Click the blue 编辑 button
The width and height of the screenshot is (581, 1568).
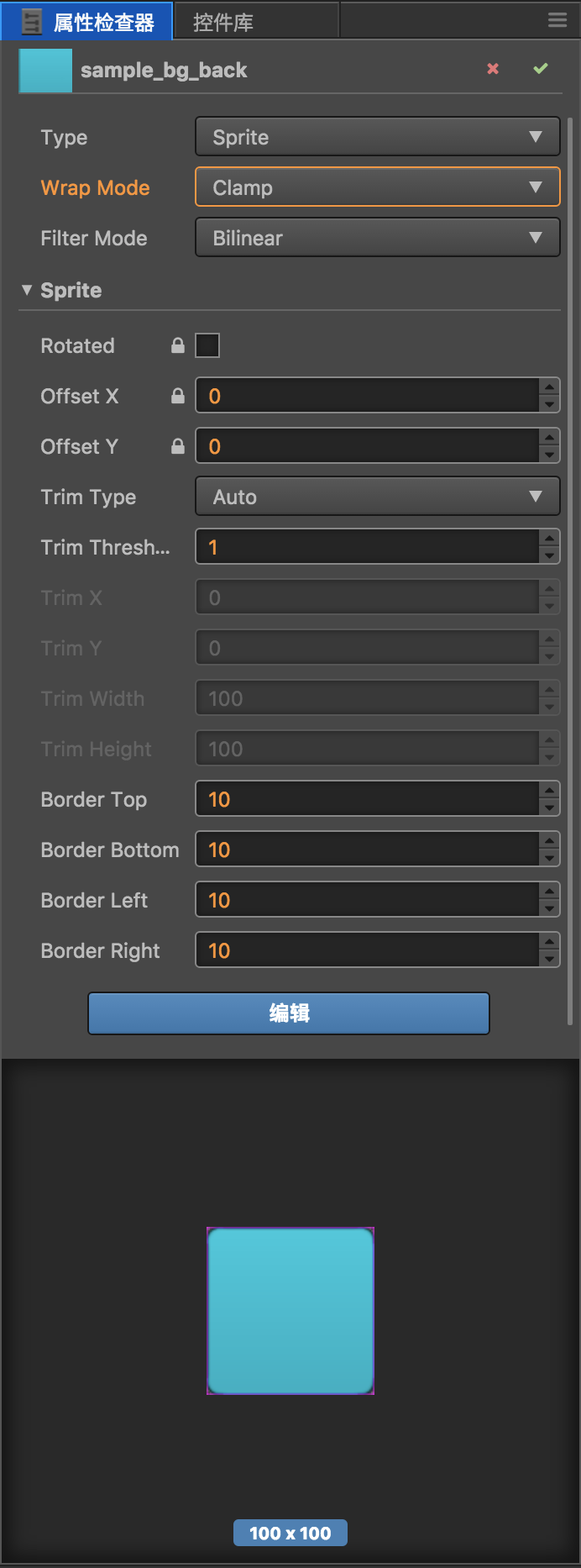click(x=289, y=1013)
